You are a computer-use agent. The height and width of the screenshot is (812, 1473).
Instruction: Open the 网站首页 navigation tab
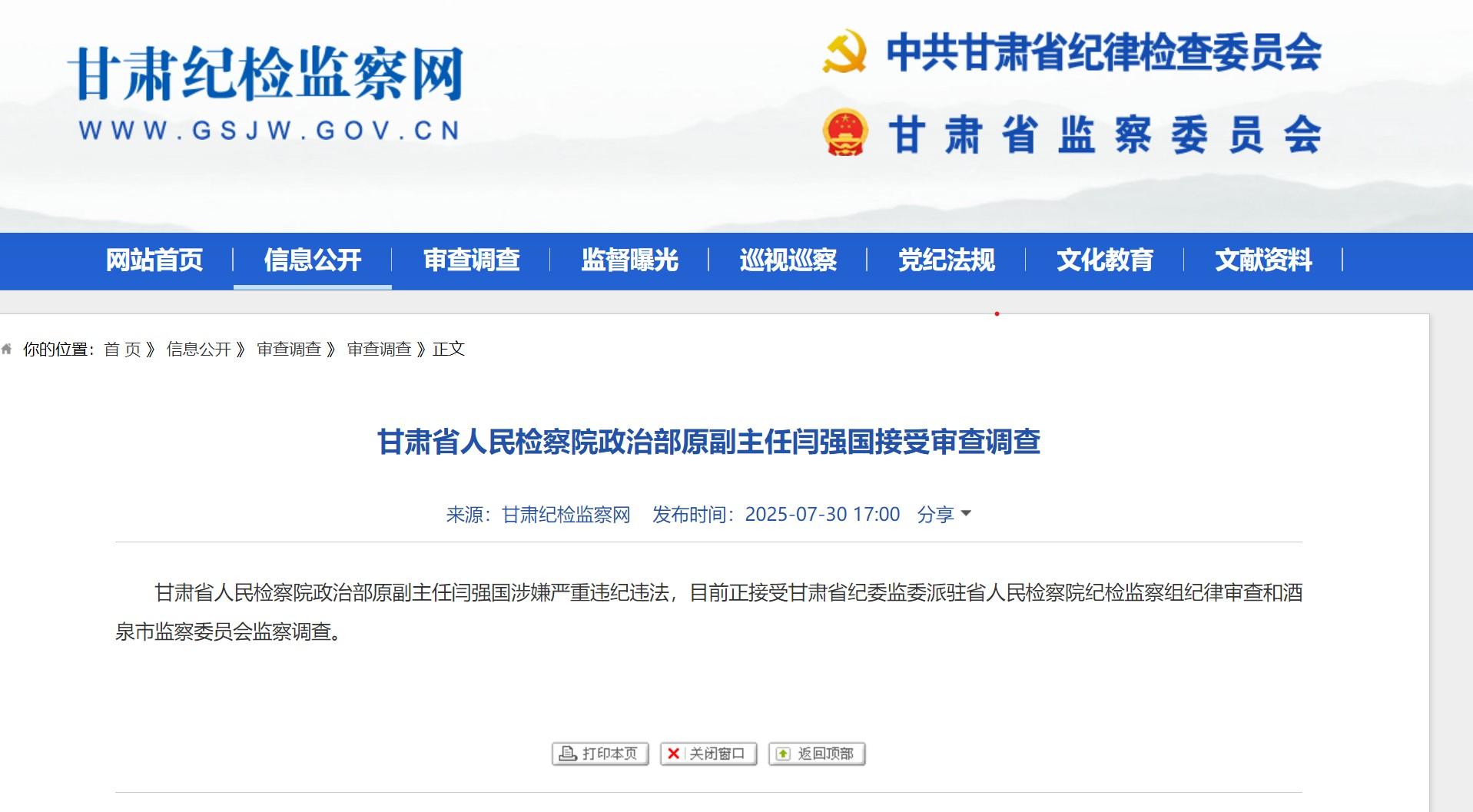(x=154, y=260)
